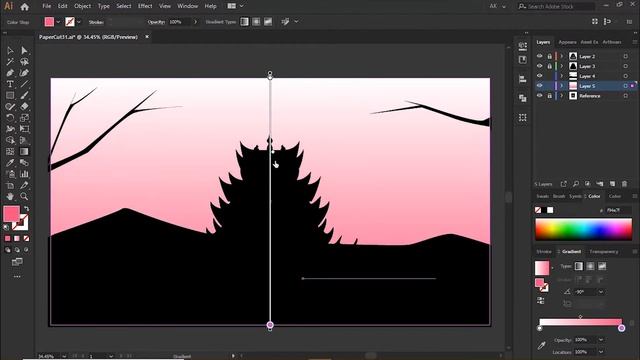Open fill color dropdown in control bar
Screen dimensions: 640x360
(x=58, y=22)
